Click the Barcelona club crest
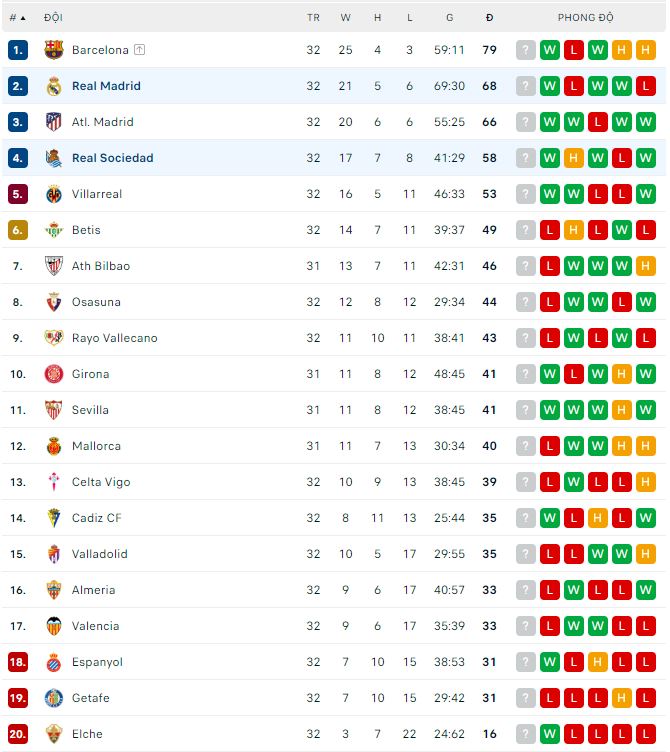The height and width of the screenshot is (752, 670). pos(54,50)
